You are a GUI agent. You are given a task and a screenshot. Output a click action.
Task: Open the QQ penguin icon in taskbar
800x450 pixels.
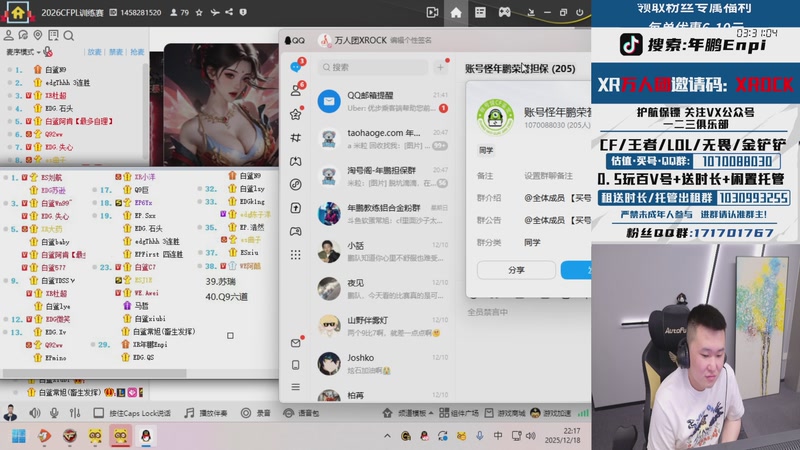tap(146, 436)
